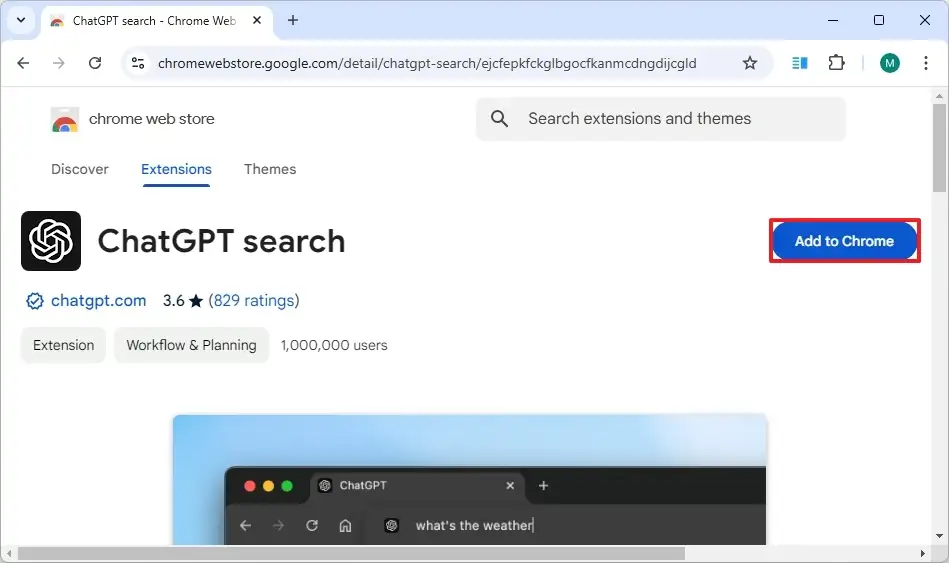The width and height of the screenshot is (949, 563).
Task: Open the 829 ratings link
Action: pyautogui.click(x=254, y=300)
